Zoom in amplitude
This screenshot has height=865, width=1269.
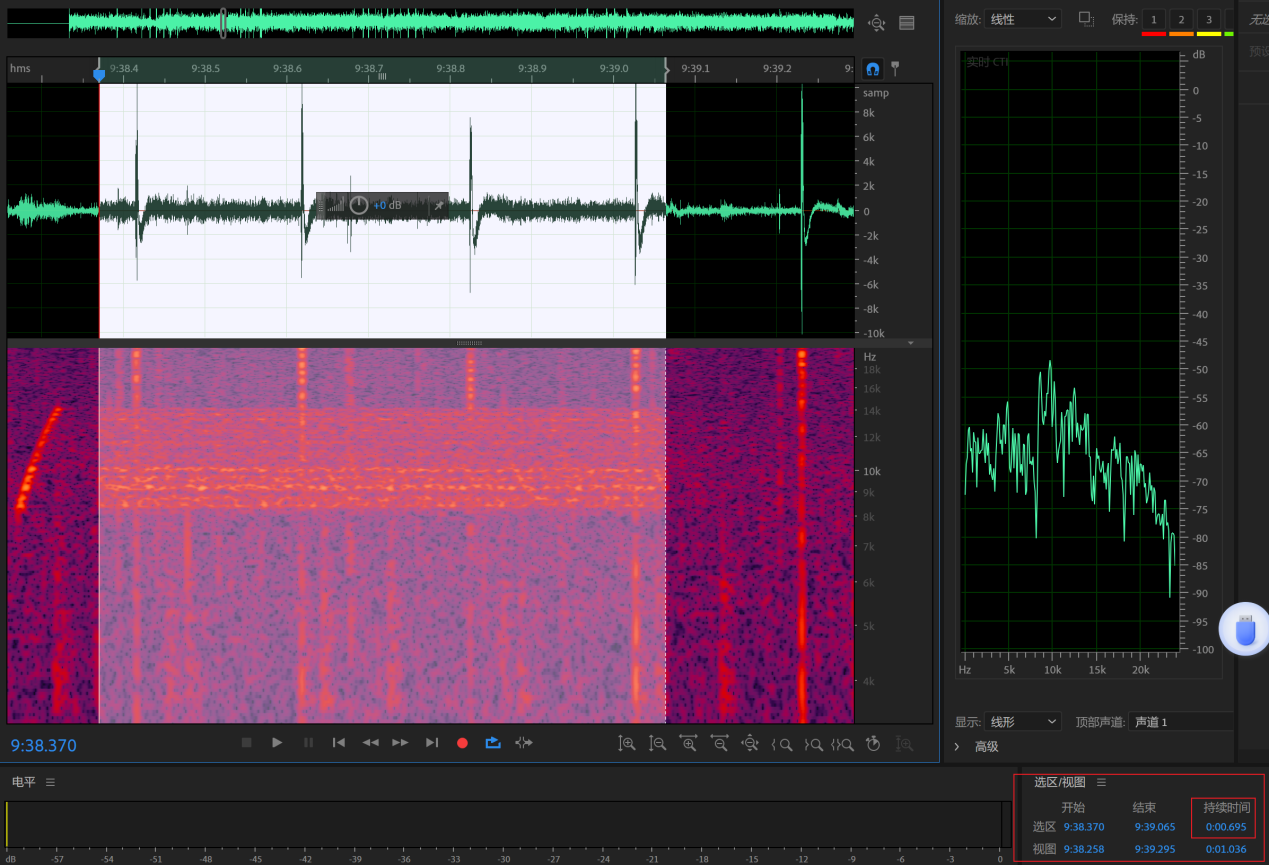pos(627,744)
